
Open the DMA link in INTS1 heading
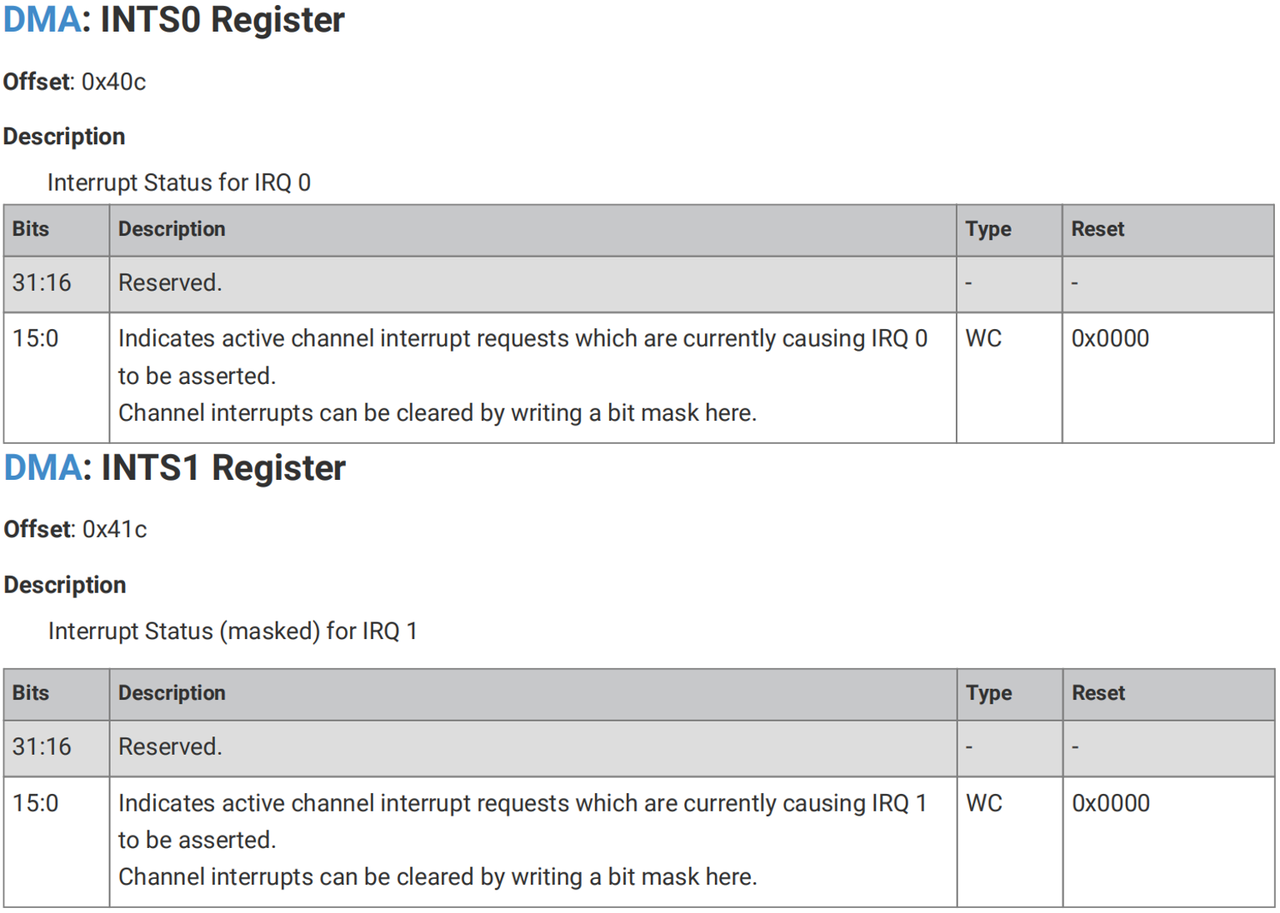coord(41,468)
